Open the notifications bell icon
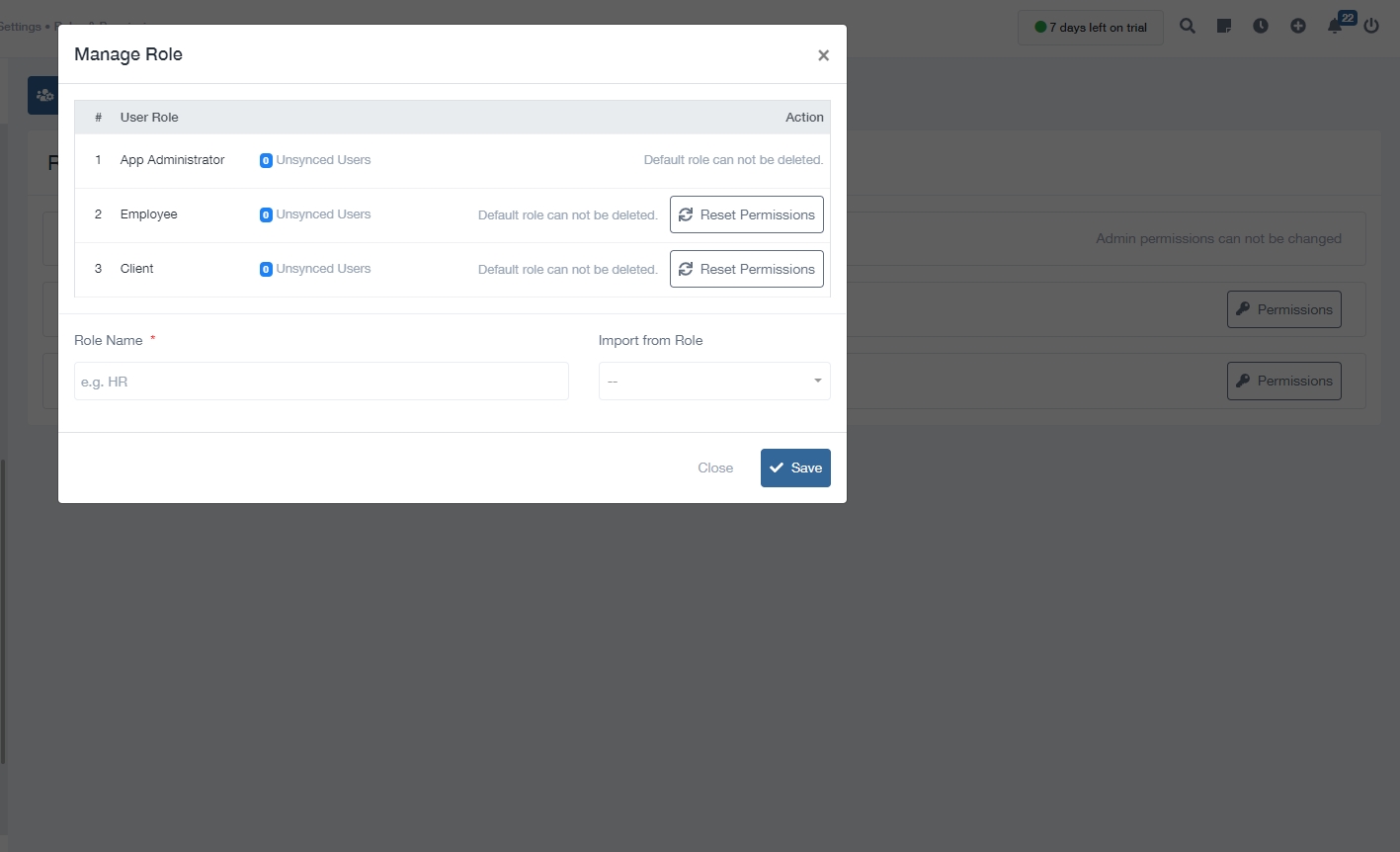Image resolution: width=1400 pixels, height=852 pixels. 1335,27
